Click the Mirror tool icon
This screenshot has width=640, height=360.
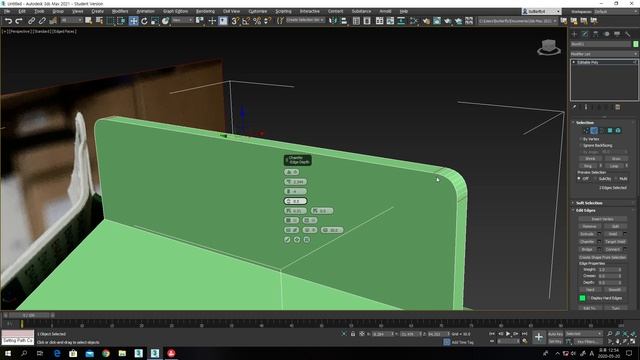(x=333, y=20)
